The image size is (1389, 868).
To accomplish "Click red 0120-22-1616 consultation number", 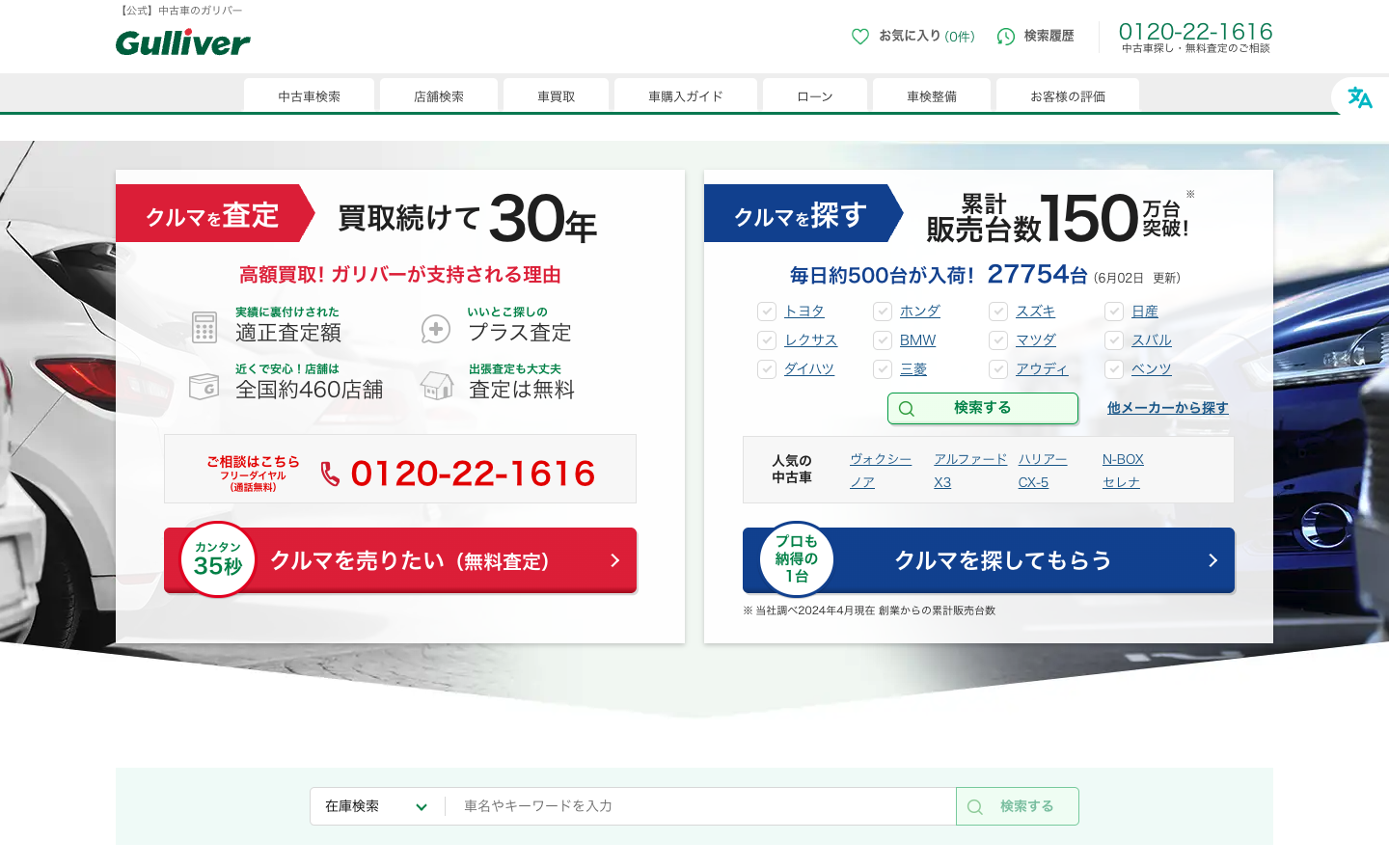I will click(473, 474).
